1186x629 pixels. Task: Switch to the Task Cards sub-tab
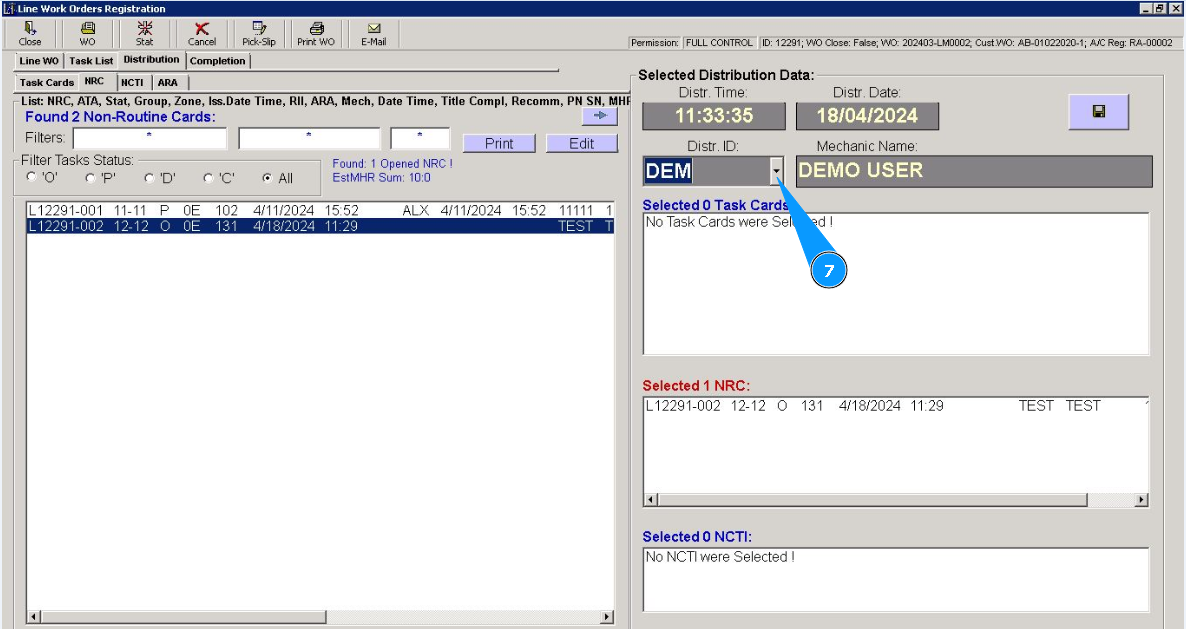tap(47, 82)
